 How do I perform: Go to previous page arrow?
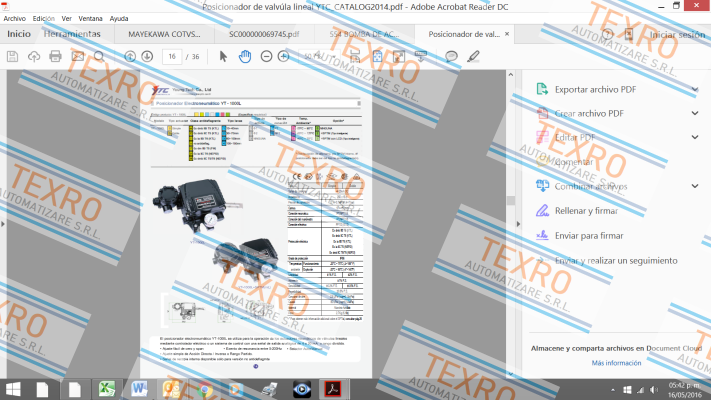pos(130,56)
